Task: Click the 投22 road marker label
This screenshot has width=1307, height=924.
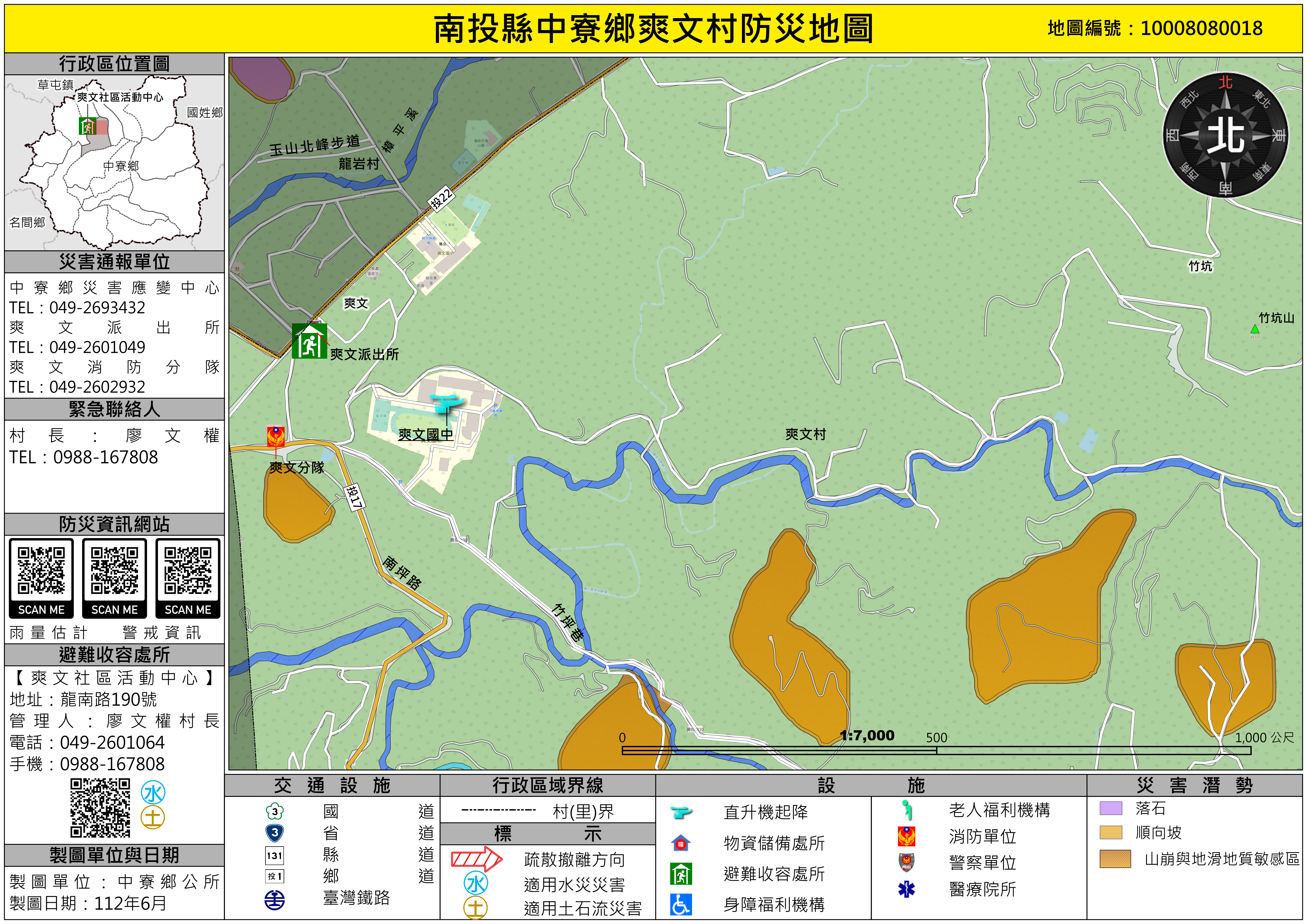Action: click(x=442, y=198)
